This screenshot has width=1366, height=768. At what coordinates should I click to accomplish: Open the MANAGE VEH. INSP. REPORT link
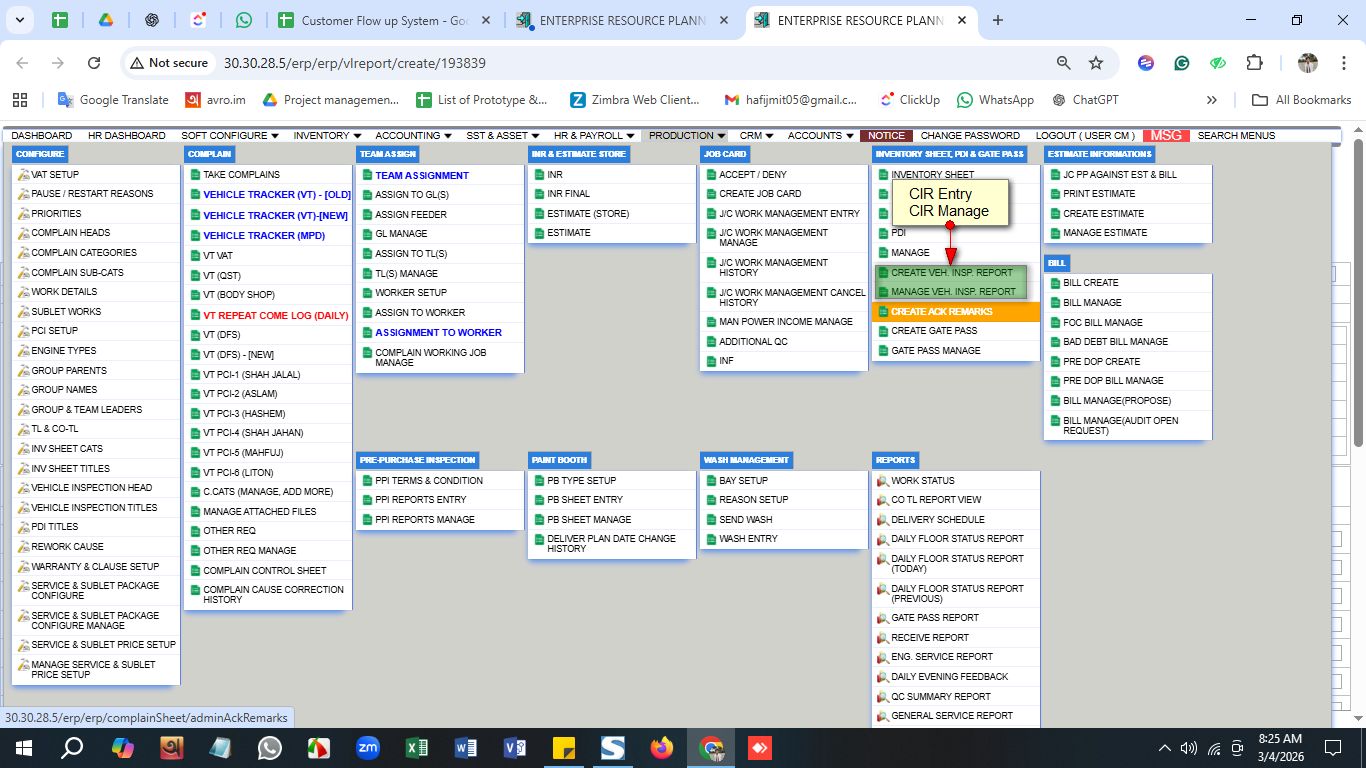pos(951,292)
